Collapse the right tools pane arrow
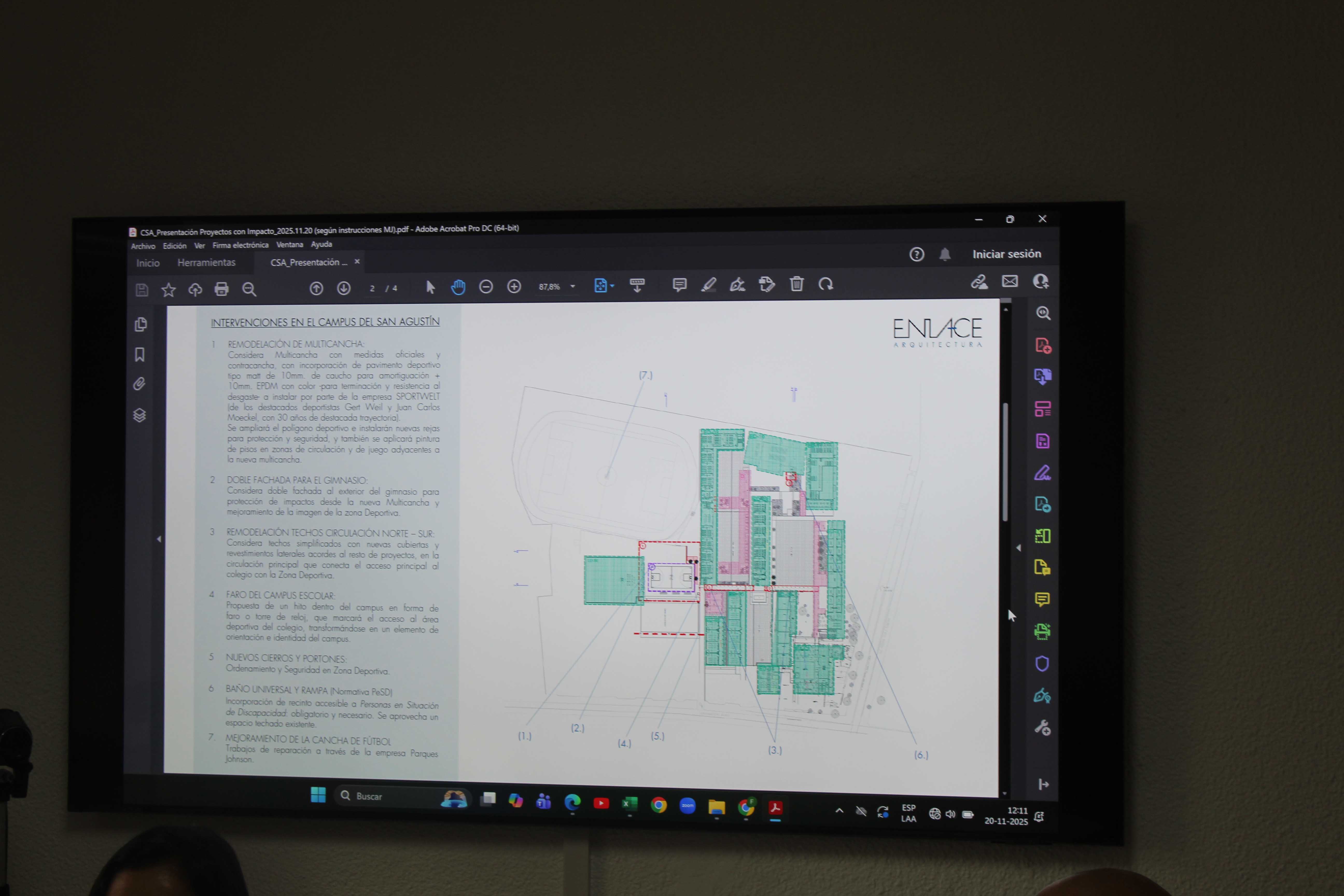The height and width of the screenshot is (896, 1344). pos(1018,548)
